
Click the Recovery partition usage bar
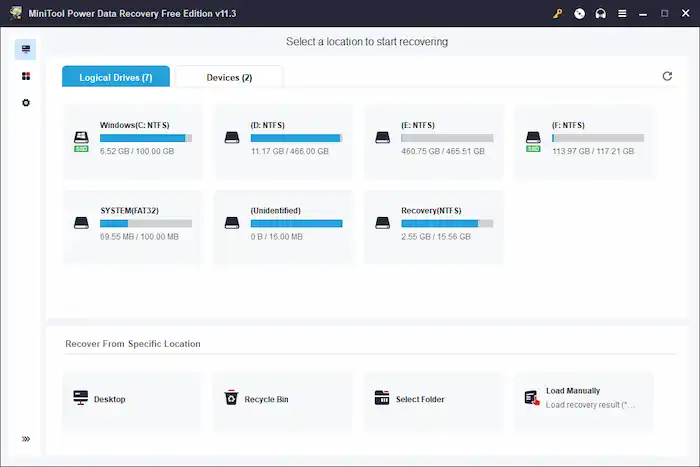[447, 224]
